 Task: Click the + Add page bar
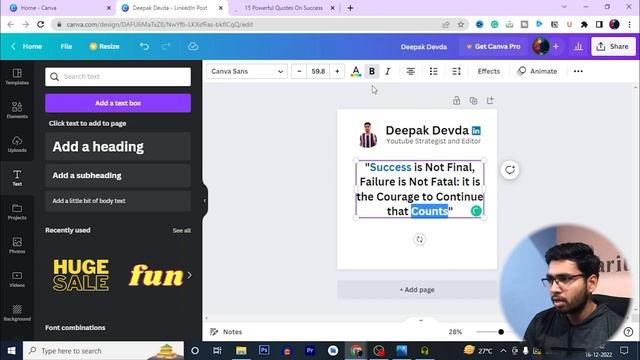point(417,290)
